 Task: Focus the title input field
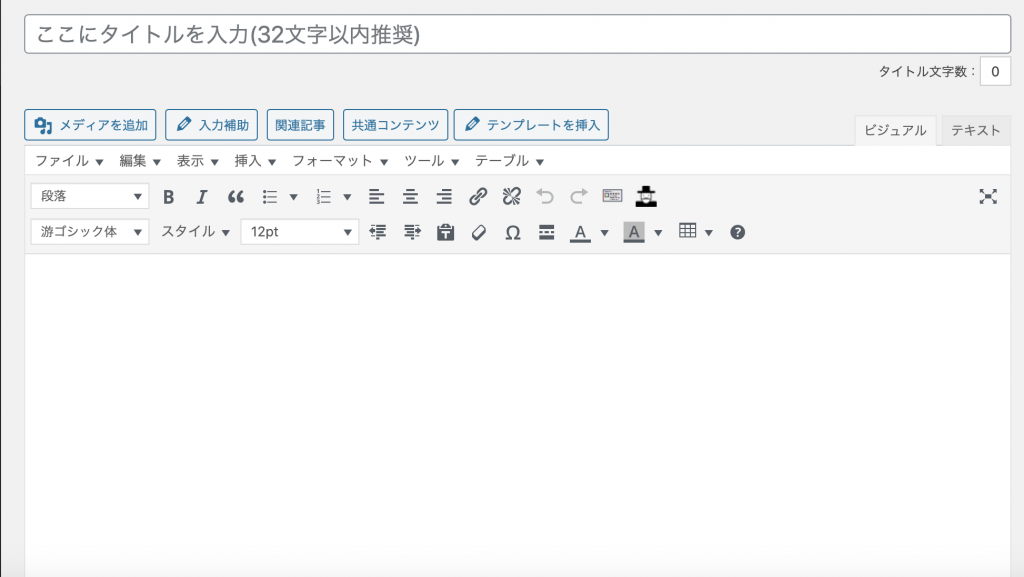(x=517, y=34)
